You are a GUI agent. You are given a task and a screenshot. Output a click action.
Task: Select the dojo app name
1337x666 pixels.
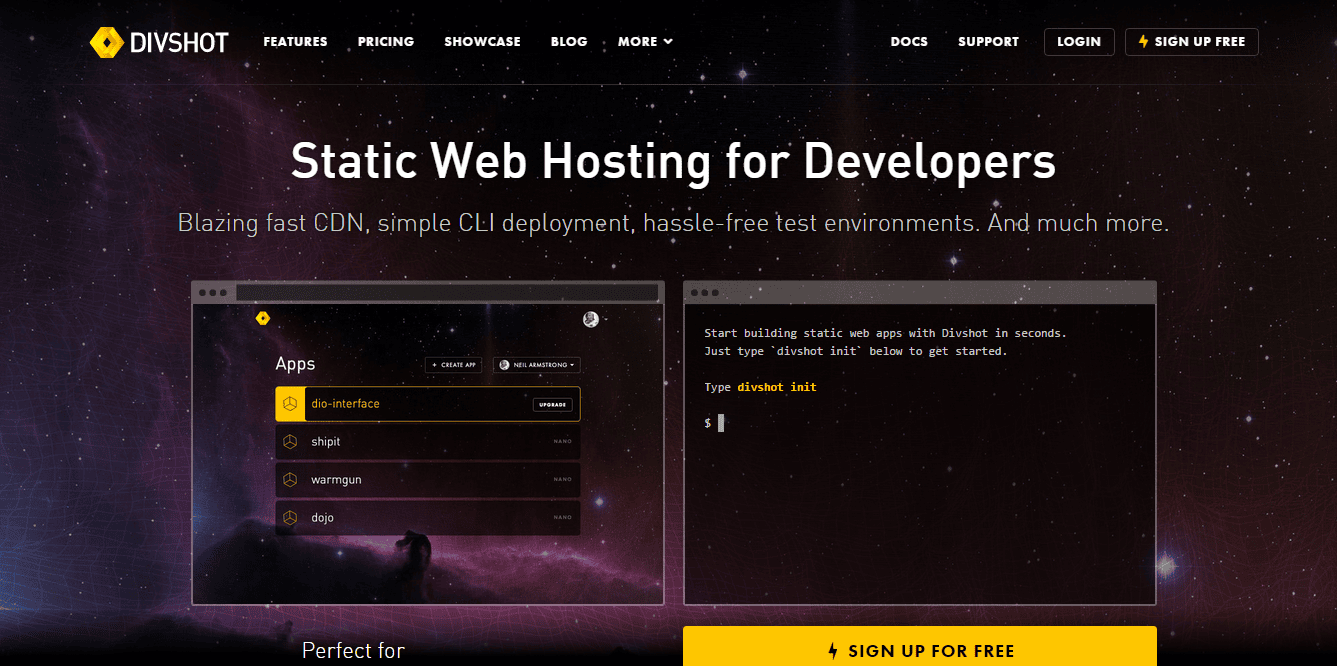[x=322, y=518]
